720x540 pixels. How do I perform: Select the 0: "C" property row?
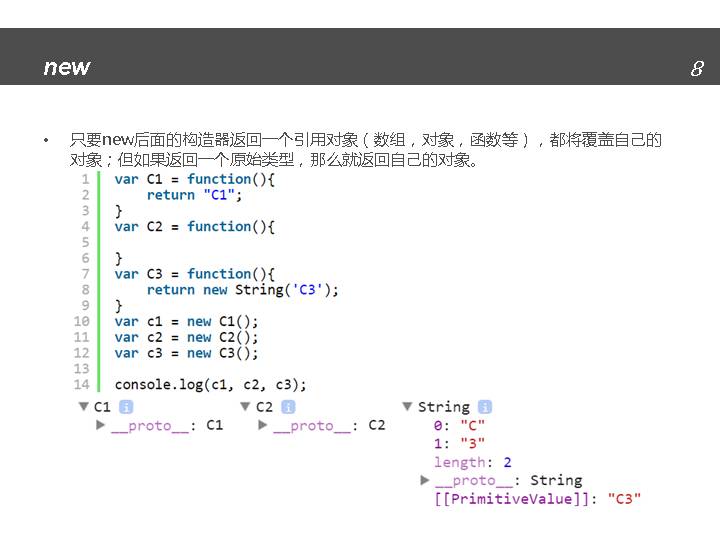(x=459, y=425)
